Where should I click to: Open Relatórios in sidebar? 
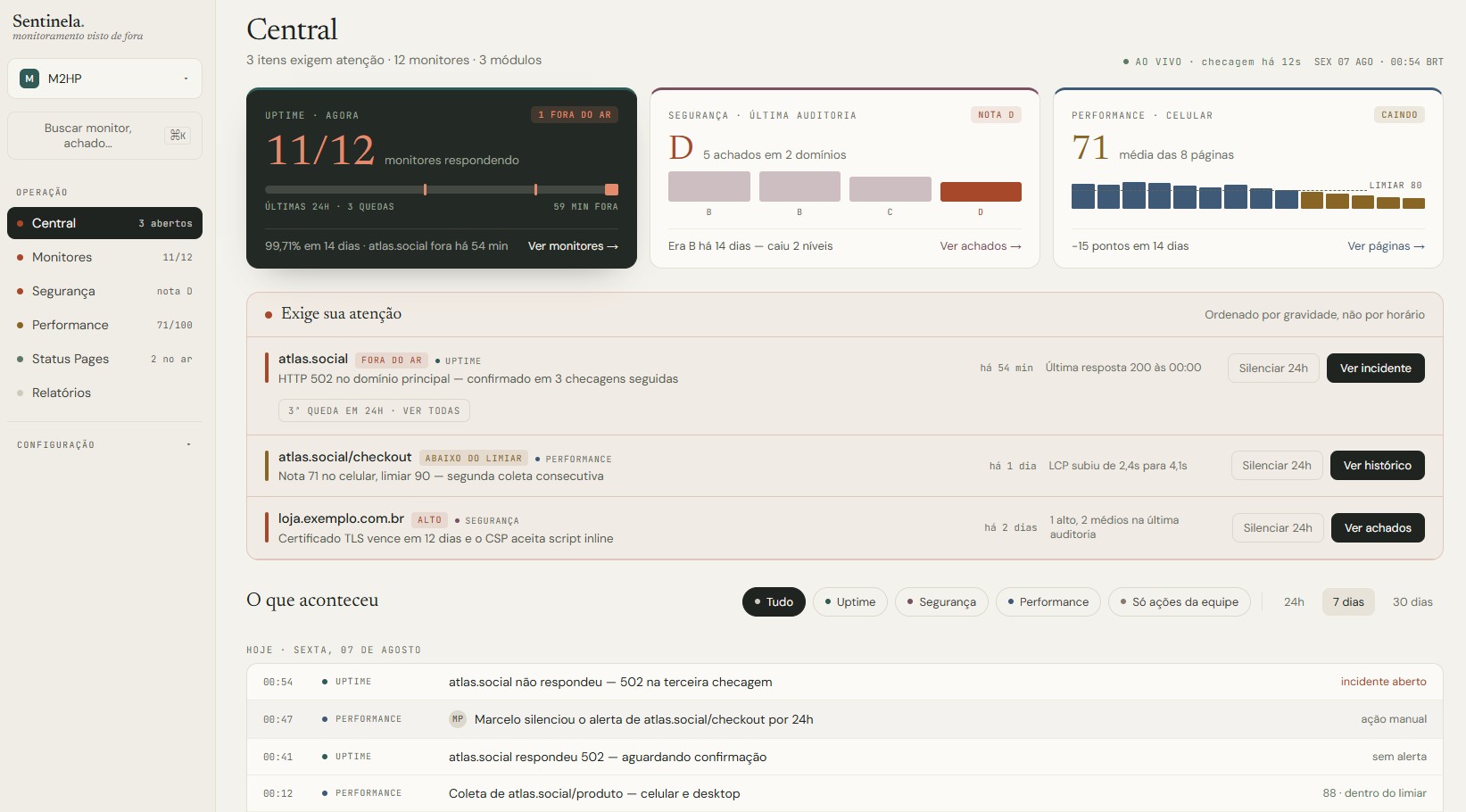click(x=104, y=393)
